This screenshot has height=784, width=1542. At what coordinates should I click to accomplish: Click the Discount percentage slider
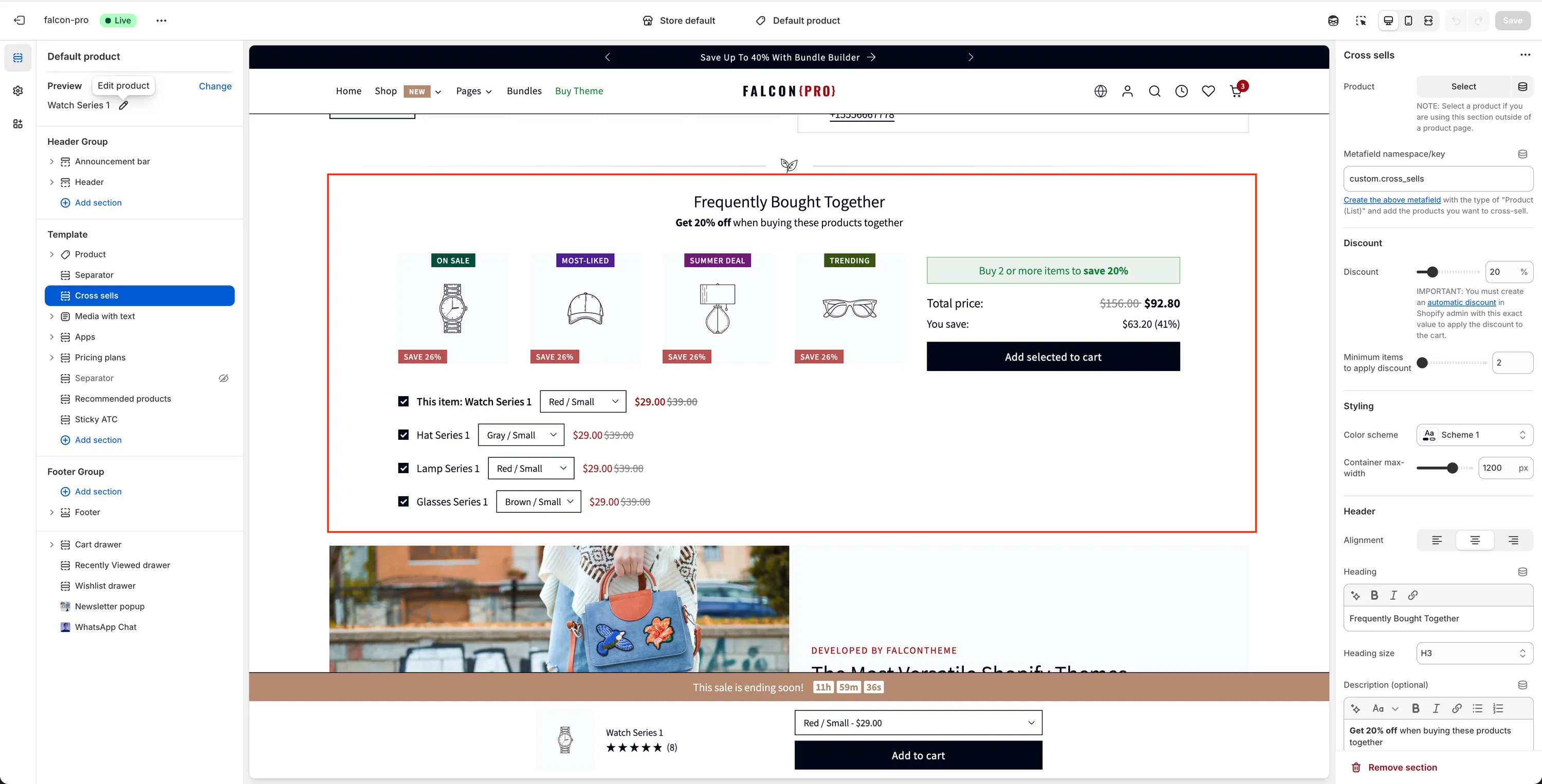[x=1432, y=272]
